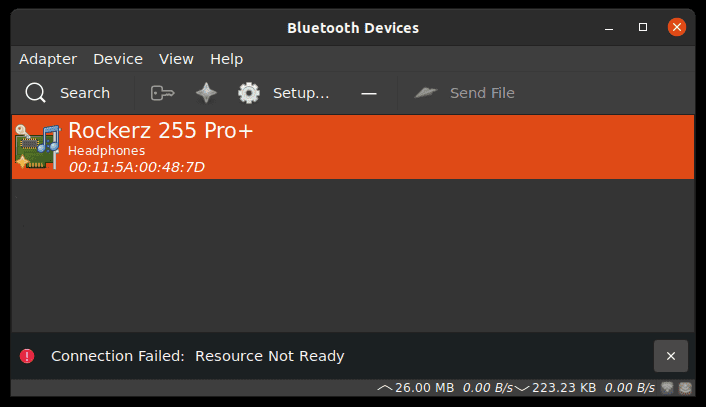Click the Send File paper plane icon
706x407 pixels.
[x=427, y=93]
